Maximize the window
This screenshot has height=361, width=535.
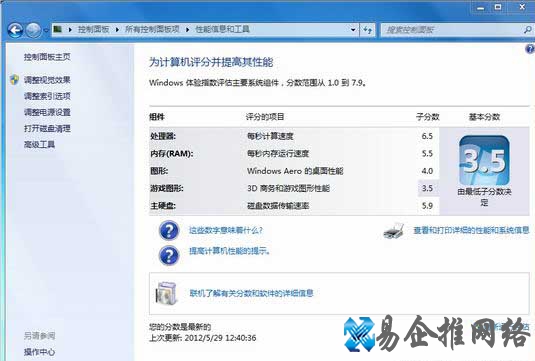498,7
